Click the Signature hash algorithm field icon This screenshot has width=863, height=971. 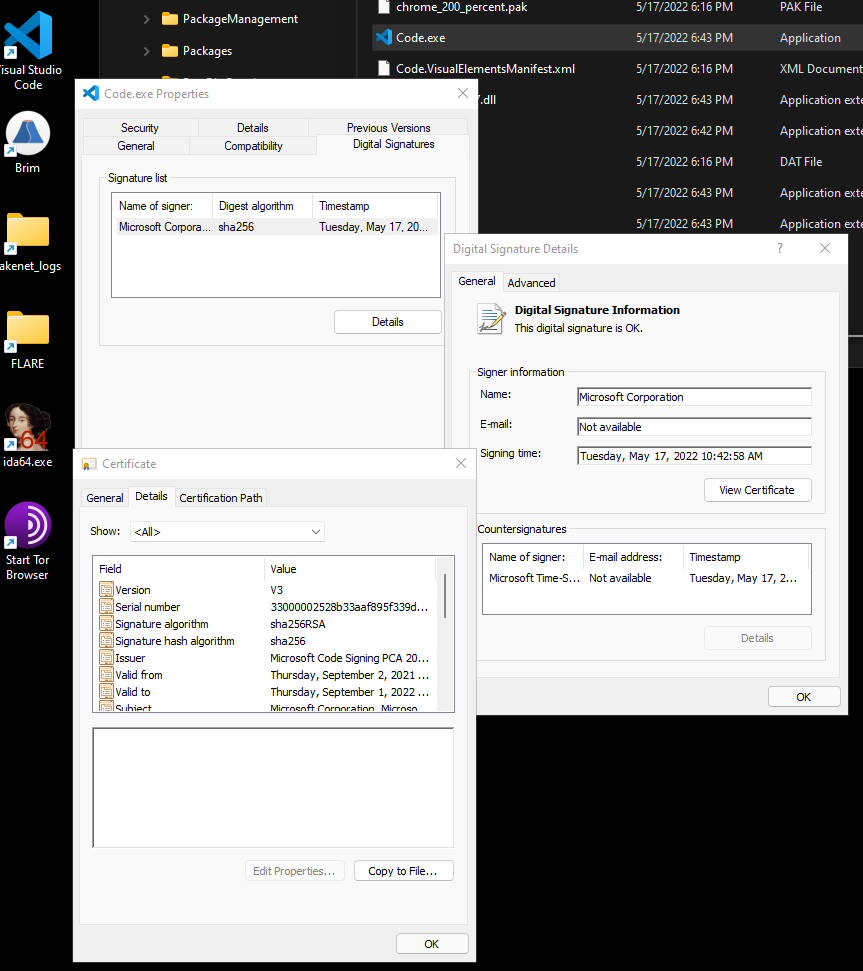(x=106, y=640)
